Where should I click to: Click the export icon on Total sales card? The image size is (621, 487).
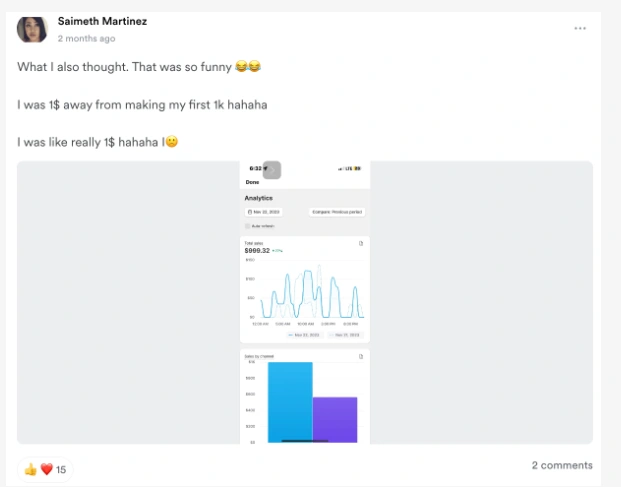(361, 243)
